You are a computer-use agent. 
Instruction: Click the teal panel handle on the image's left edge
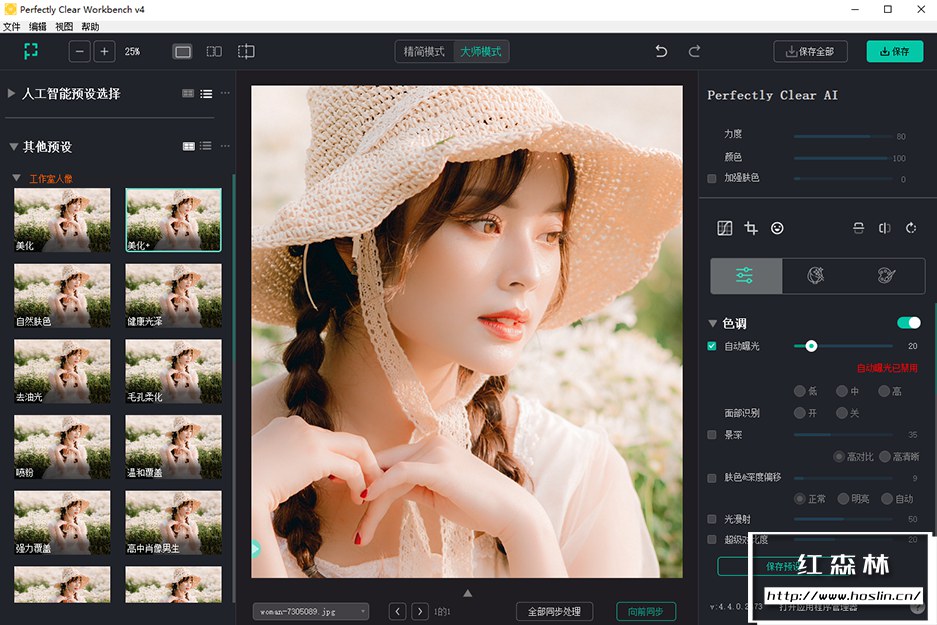coord(255,549)
